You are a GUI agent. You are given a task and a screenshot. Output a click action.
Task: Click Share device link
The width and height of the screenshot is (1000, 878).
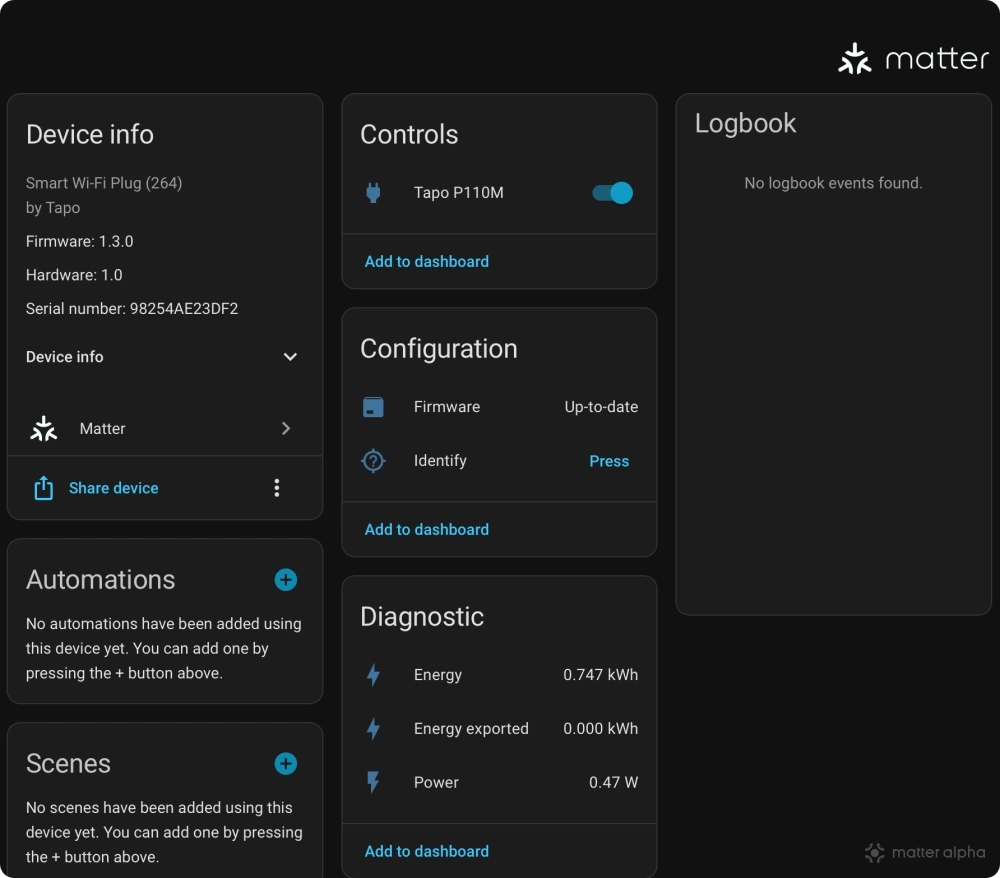point(113,488)
